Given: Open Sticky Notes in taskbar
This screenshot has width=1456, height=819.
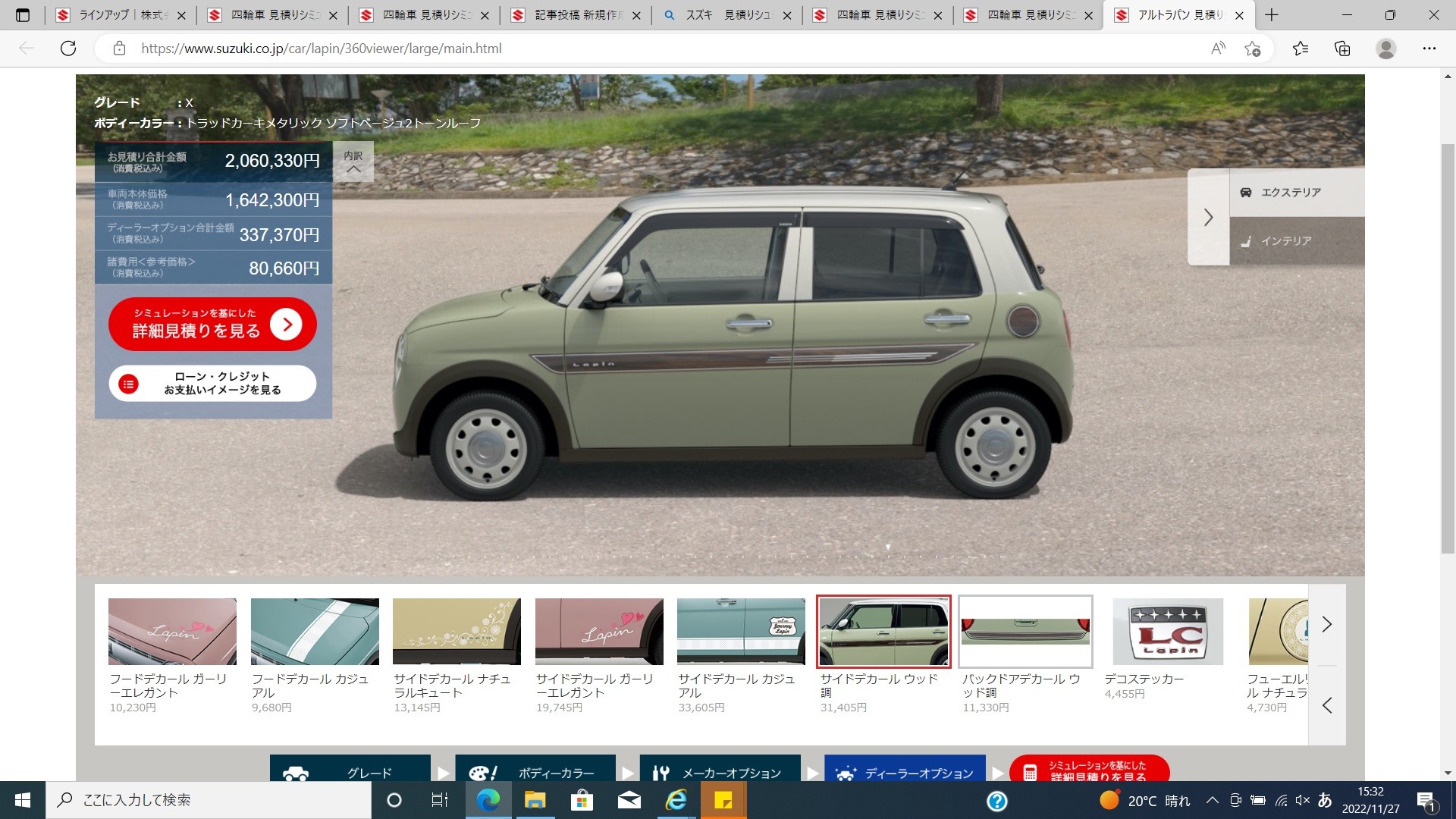Looking at the screenshot, I should click(723, 800).
